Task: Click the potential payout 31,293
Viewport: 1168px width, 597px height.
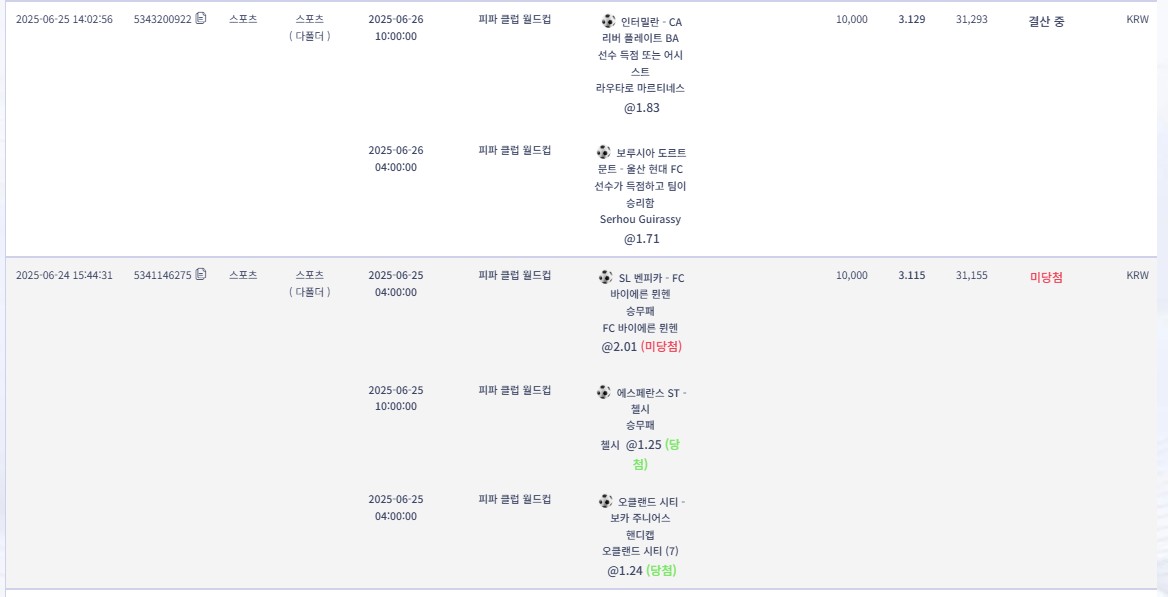Action: tap(971, 19)
